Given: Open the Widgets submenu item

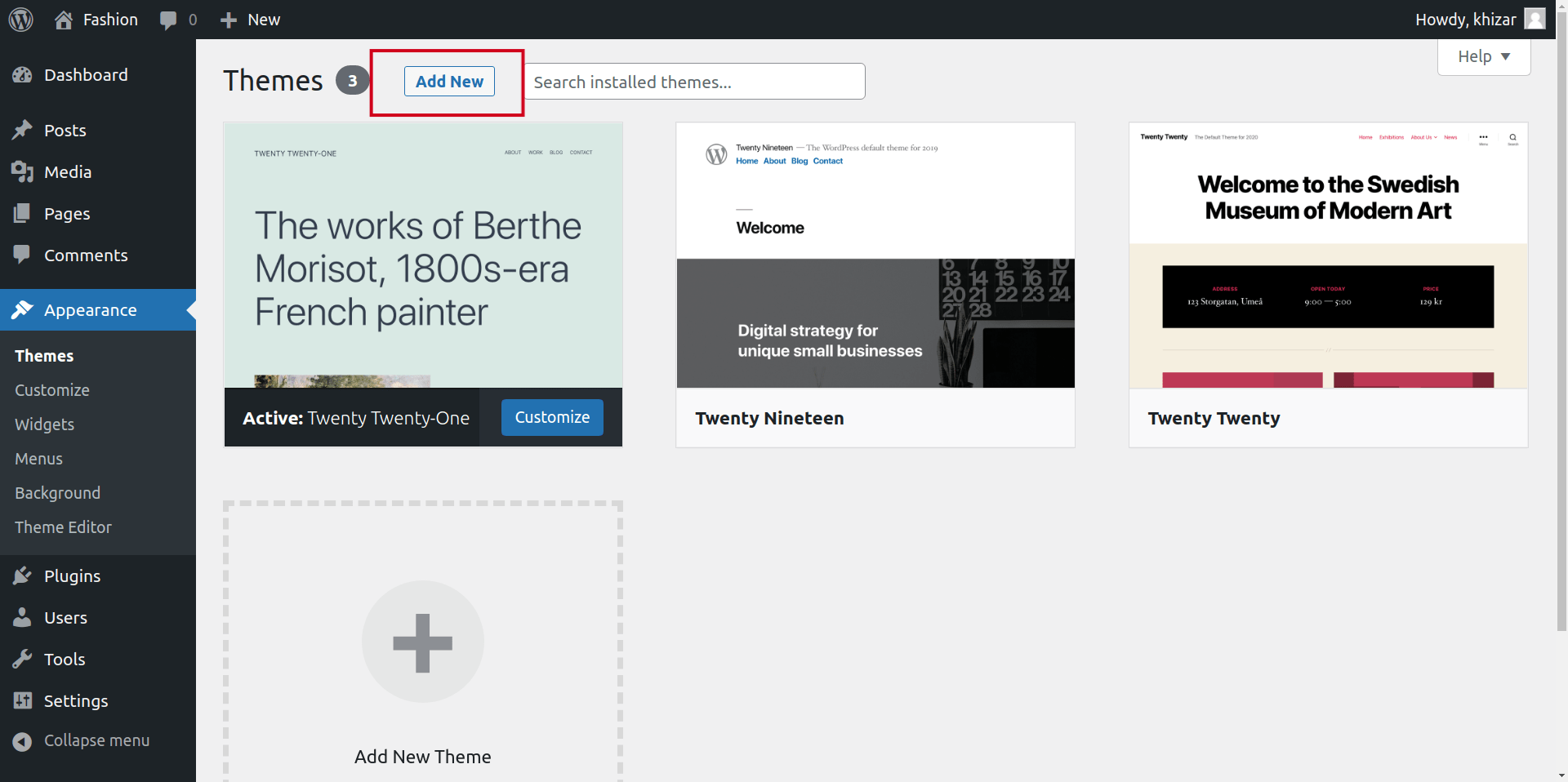Looking at the screenshot, I should click(44, 424).
